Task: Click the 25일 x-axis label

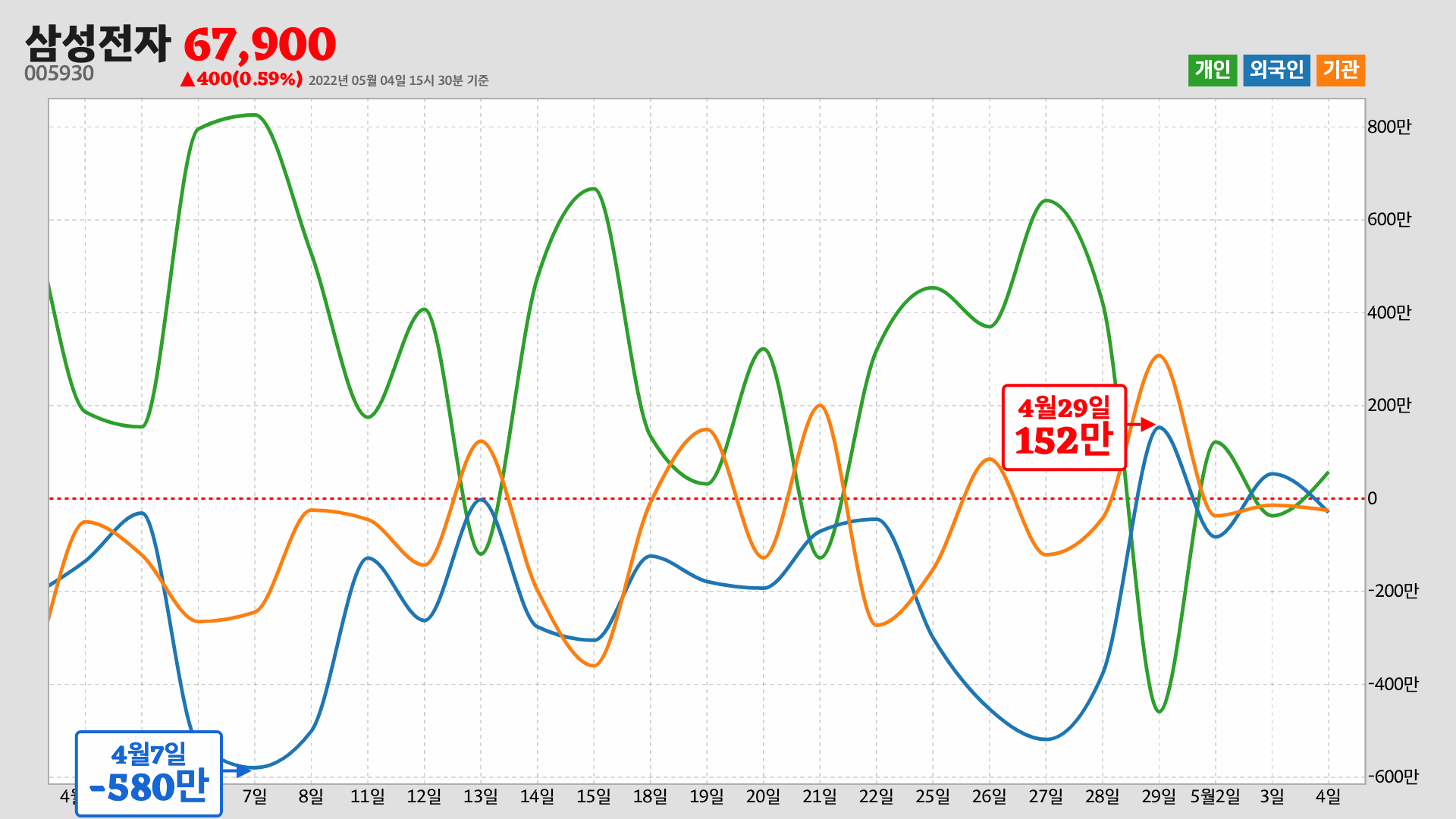Action: (x=933, y=796)
